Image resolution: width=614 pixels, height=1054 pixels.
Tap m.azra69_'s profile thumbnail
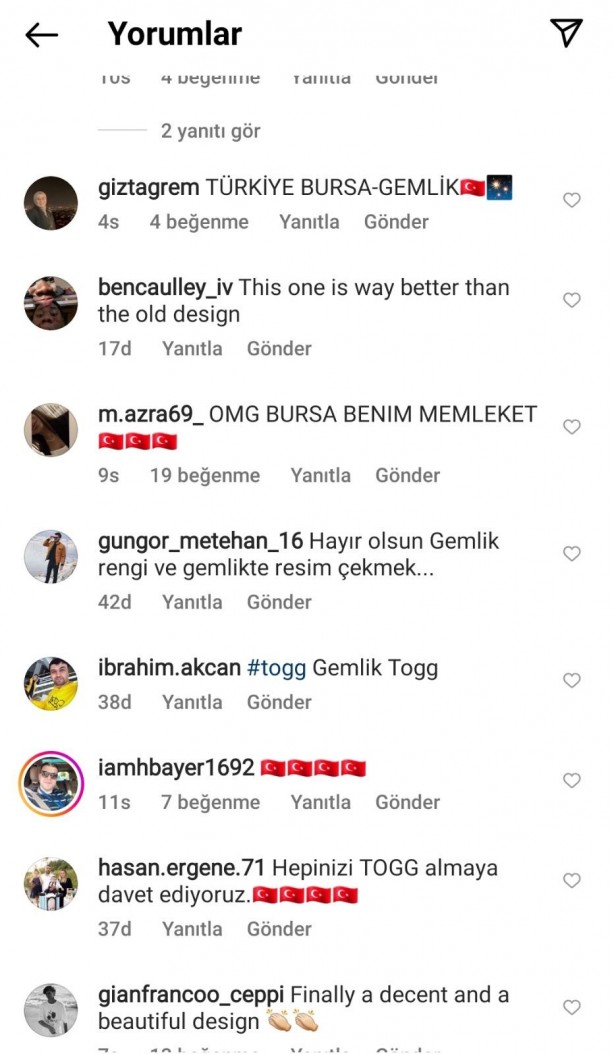[x=50, y=428]
